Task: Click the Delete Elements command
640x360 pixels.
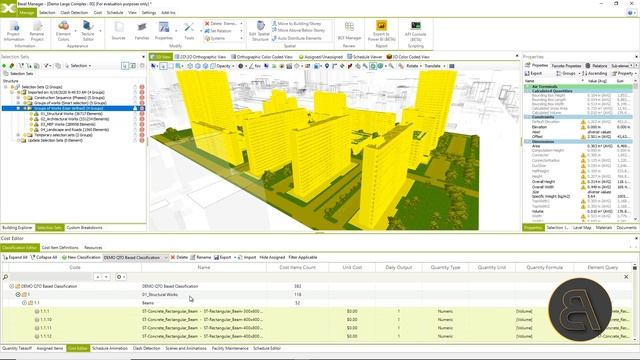Action: point(221,24)
